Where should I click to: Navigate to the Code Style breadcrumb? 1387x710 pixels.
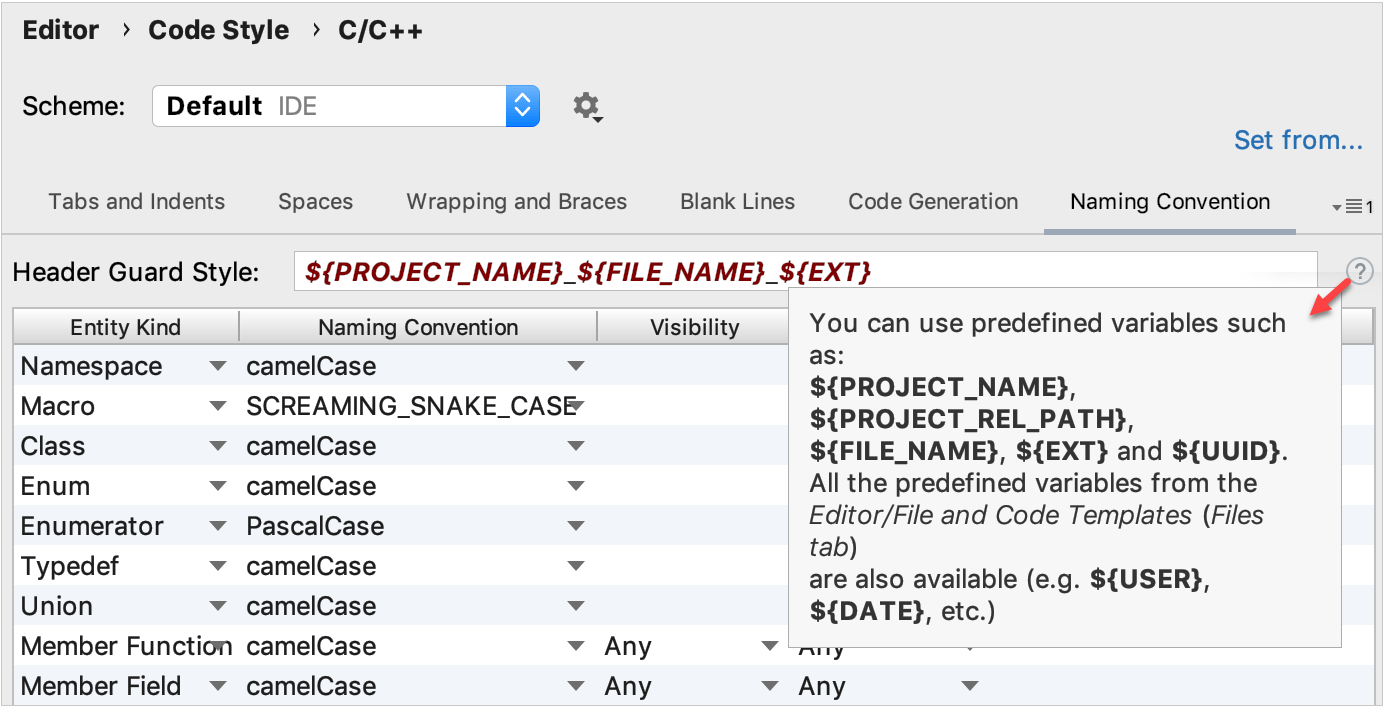click(219, 30)
